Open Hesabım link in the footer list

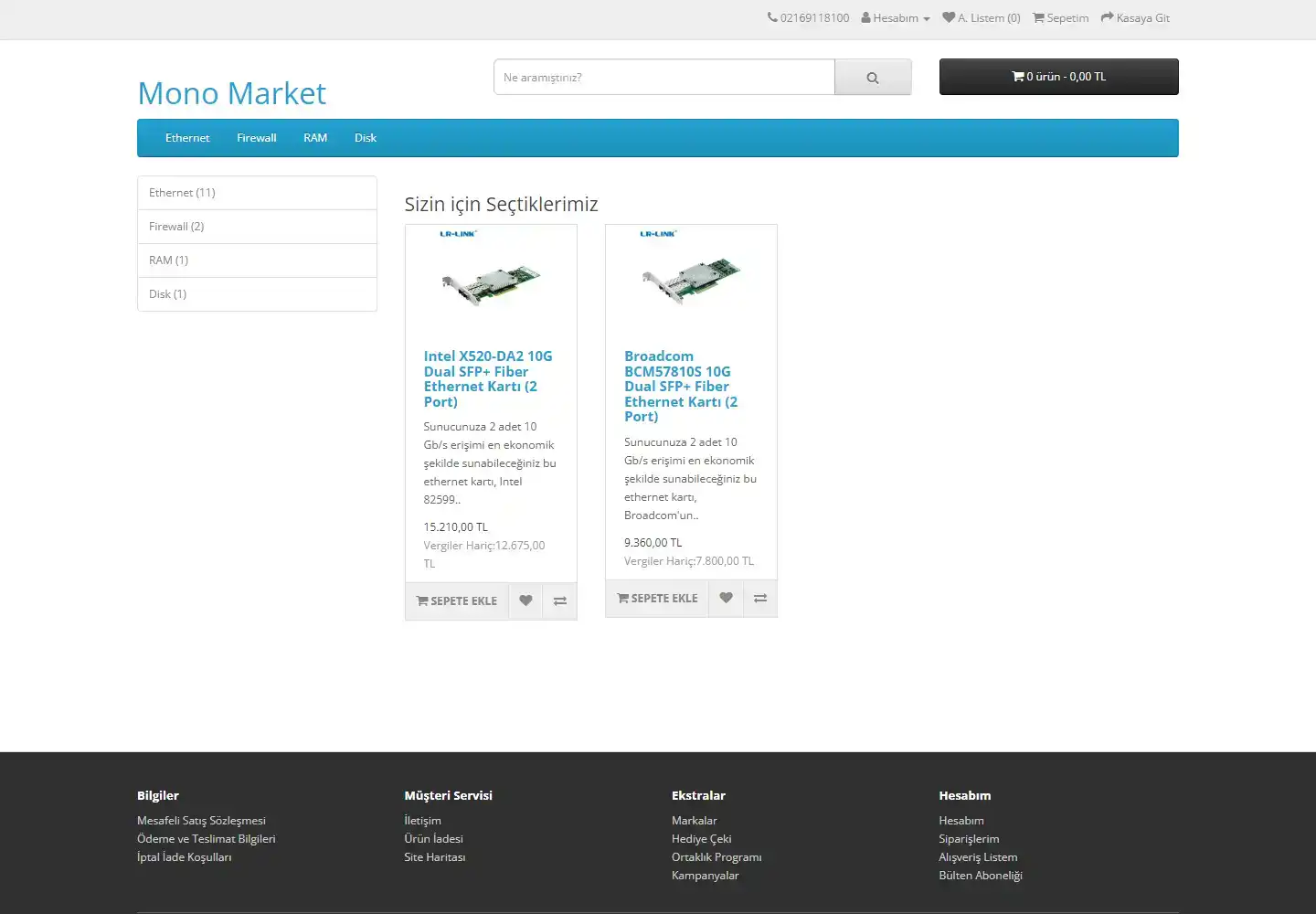961,821
